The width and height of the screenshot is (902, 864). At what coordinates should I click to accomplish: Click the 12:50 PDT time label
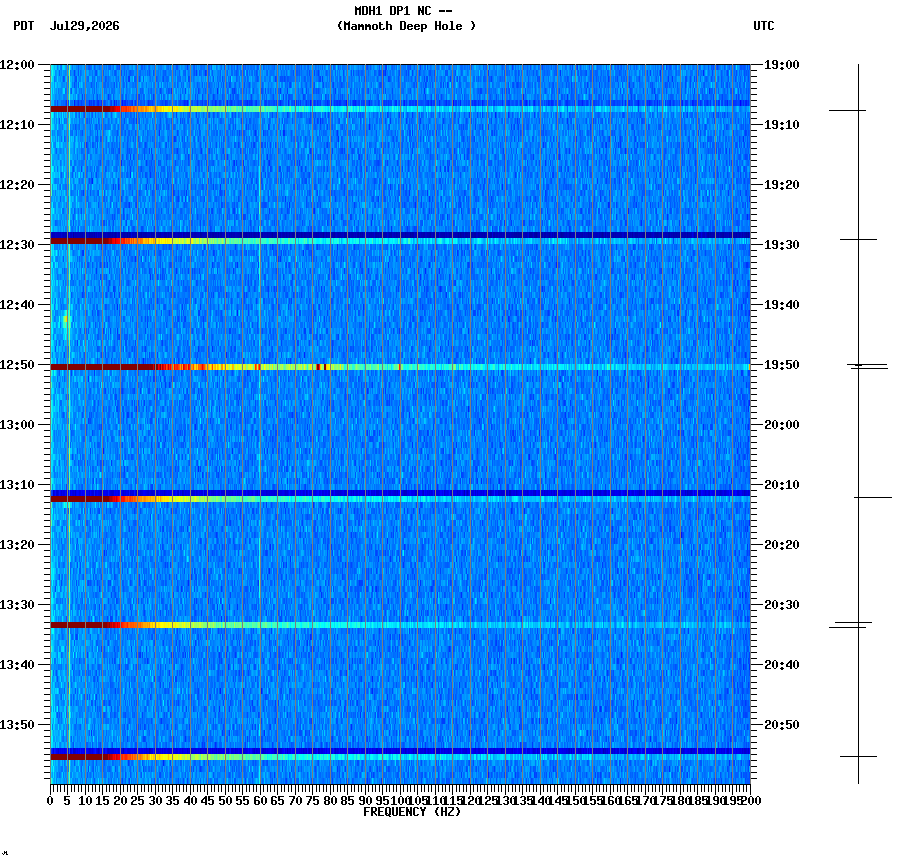[x=17, y=365]
